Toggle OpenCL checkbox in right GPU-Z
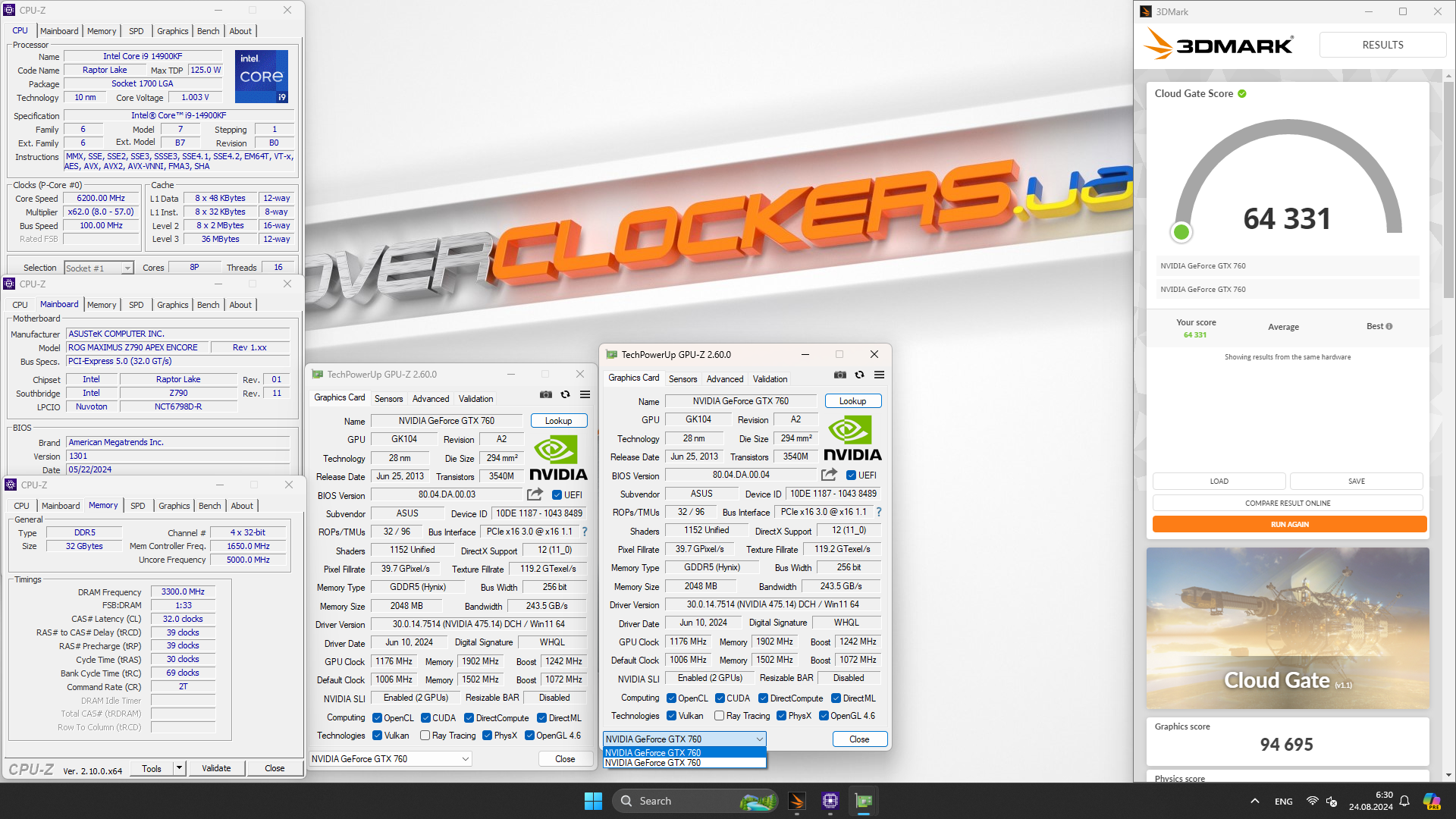1456x819 pixels. point(671,698)
